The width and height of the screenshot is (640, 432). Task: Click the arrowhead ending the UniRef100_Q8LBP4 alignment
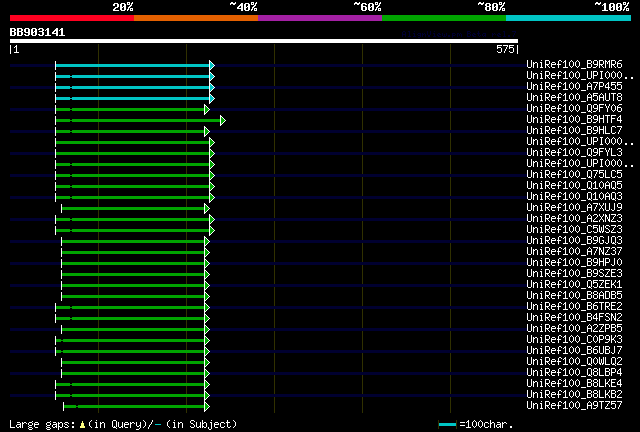207,374
